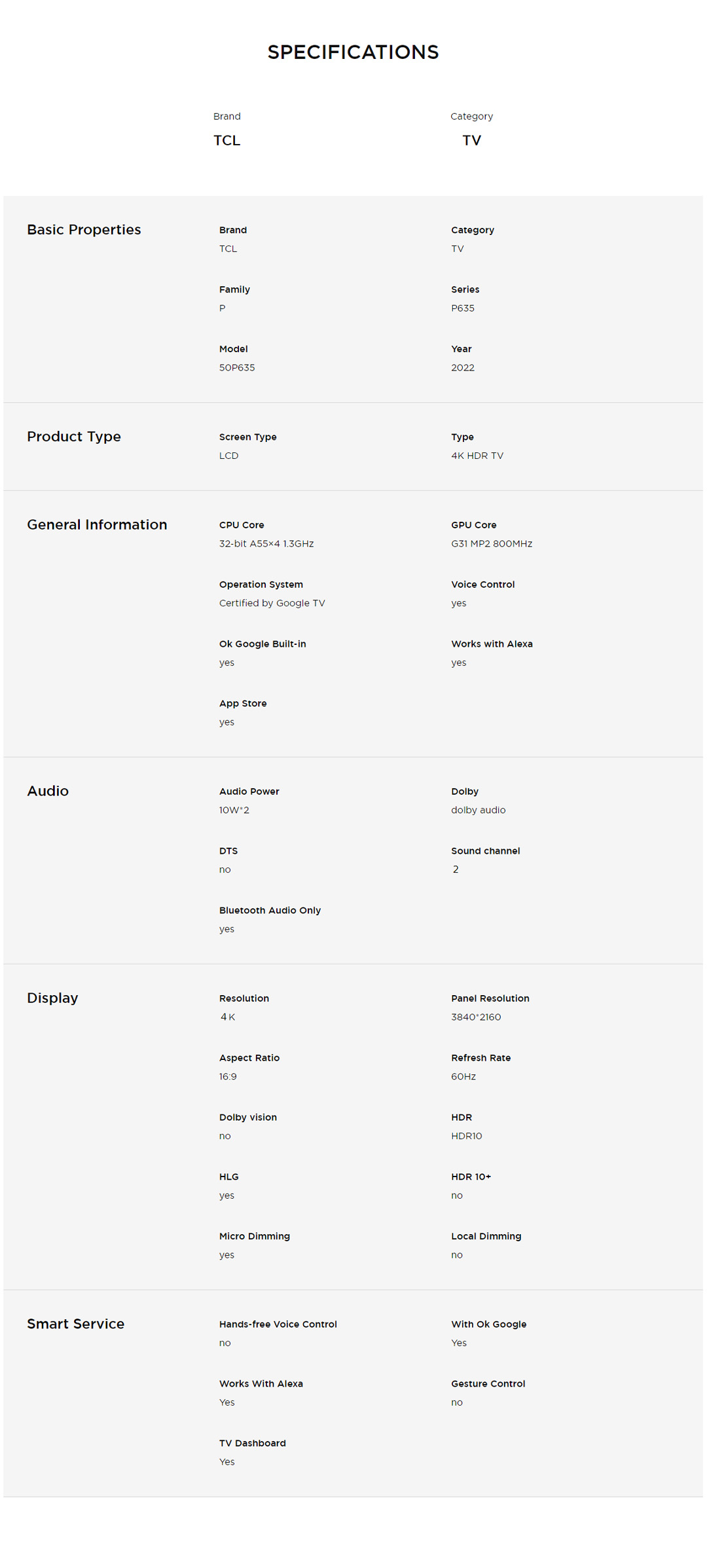This screenshot has width=707, height=1568.
Task: Click the 2022 year value
Action: [462, 368]
